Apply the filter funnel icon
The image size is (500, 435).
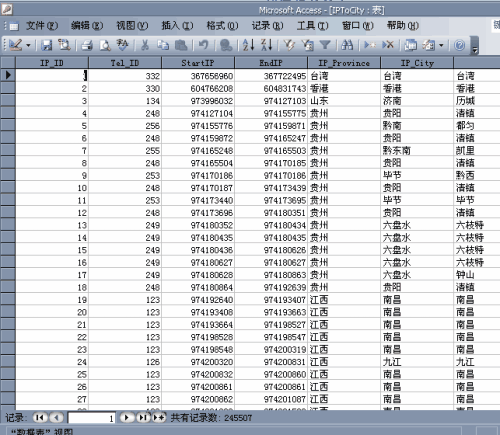(325, 45)
